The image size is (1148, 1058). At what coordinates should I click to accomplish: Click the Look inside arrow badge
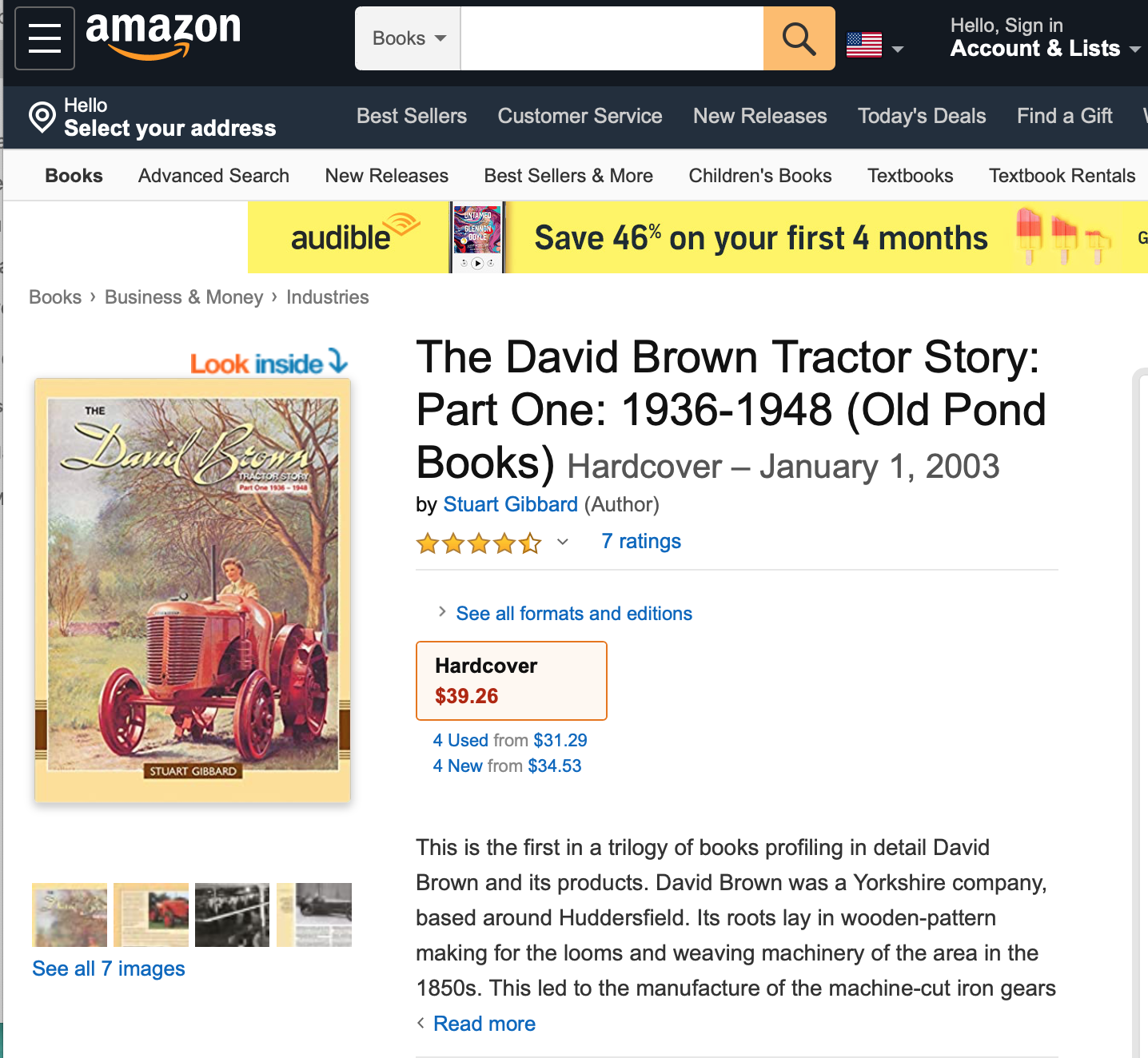coord(269,363)
